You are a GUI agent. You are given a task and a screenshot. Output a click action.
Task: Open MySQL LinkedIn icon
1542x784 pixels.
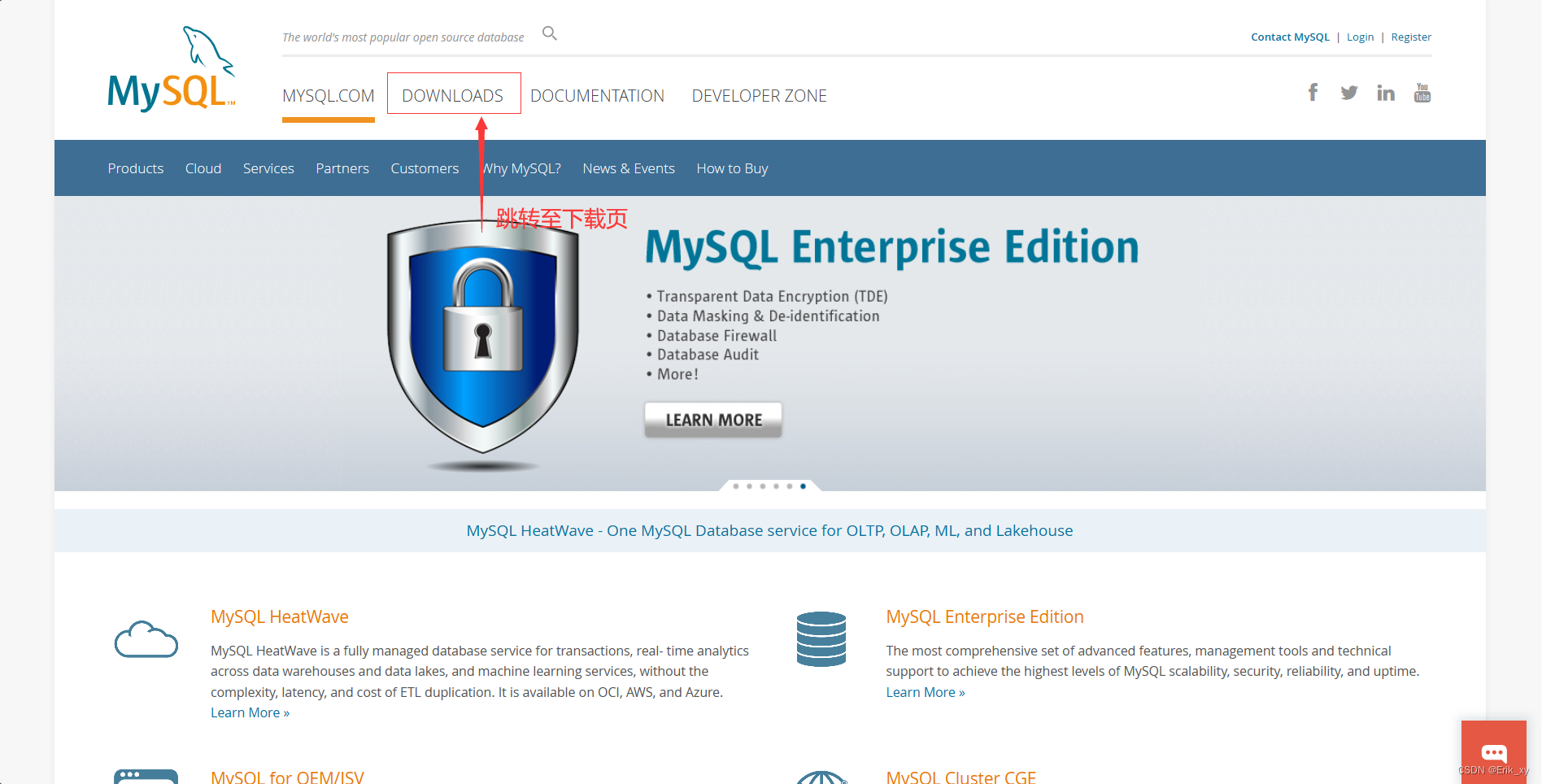(1386, 93)
